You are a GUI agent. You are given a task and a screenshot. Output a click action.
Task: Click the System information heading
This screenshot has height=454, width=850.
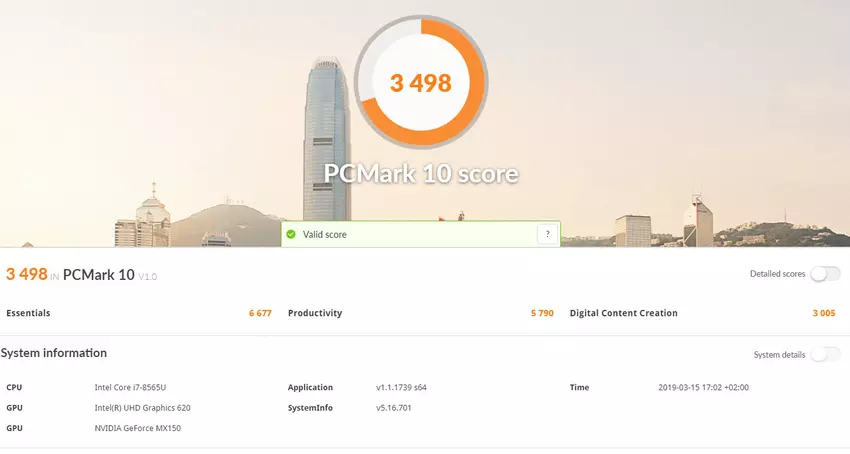coord(54,353)
